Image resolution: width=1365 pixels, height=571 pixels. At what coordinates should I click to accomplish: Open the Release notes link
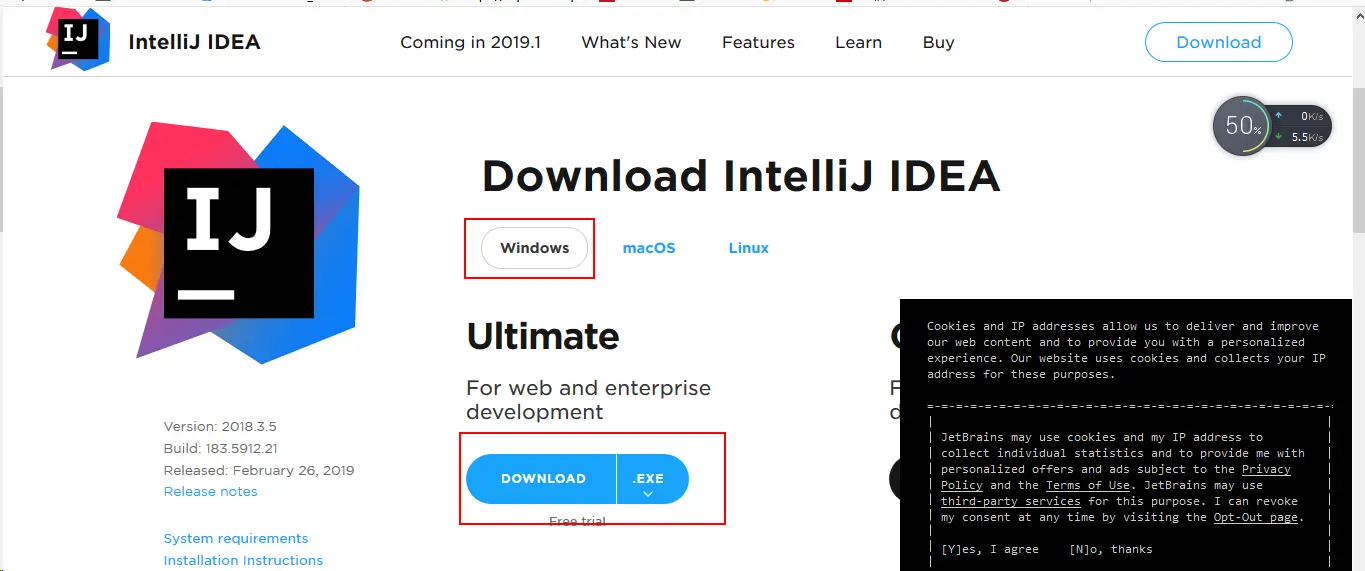210,491
